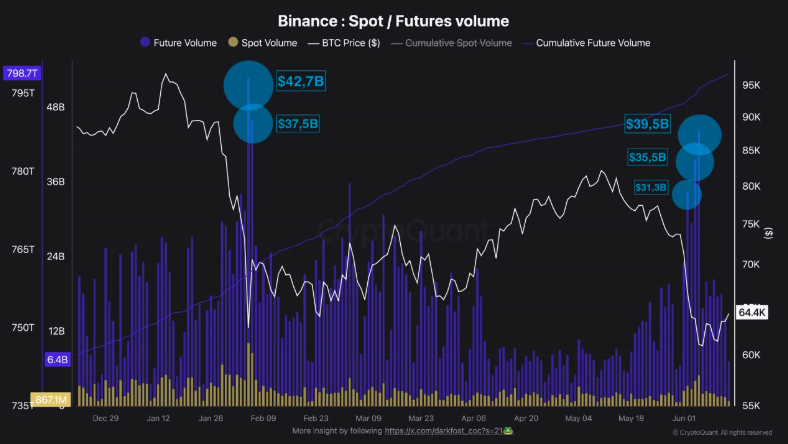Click the Dec 29 date axis label
This screenshot has width=788, height=444.
click(106, 418)
